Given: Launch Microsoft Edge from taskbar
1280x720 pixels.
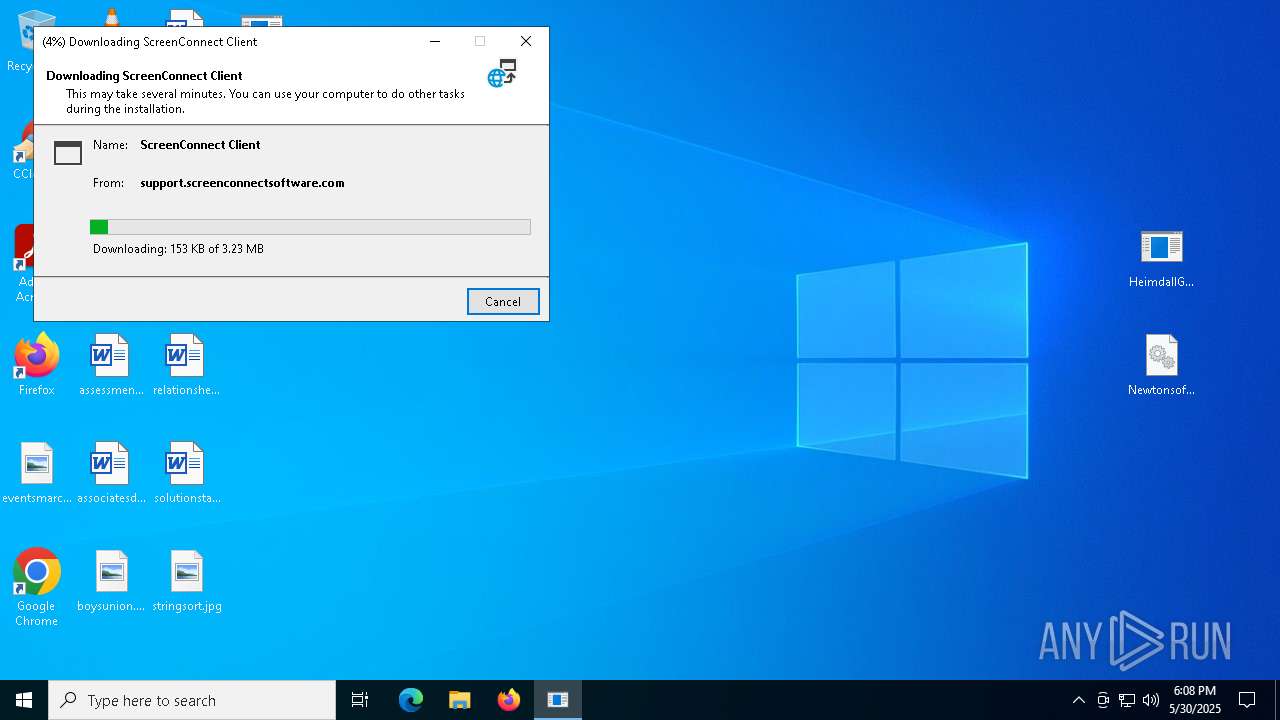Looking at the screenshot, I should 410,700.
